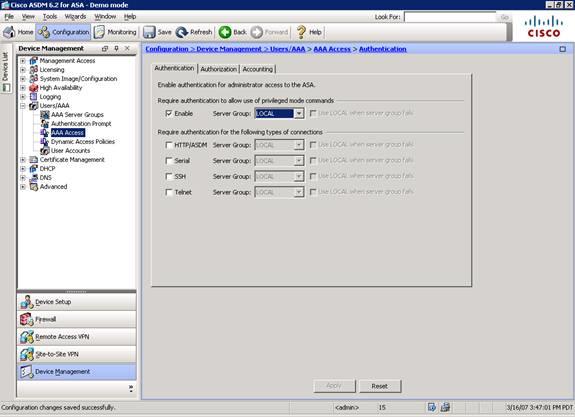
Task: Click the status bar save icon
Action: pyautogui.click(x=432, y=407)
